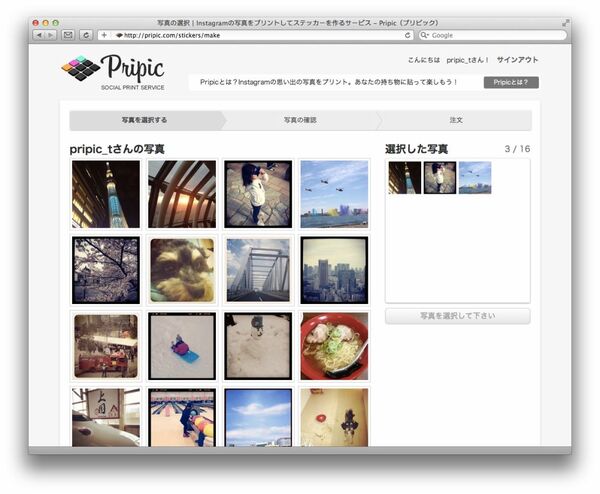Select the 写真の確認 step tab

click(x=300, y=120)
